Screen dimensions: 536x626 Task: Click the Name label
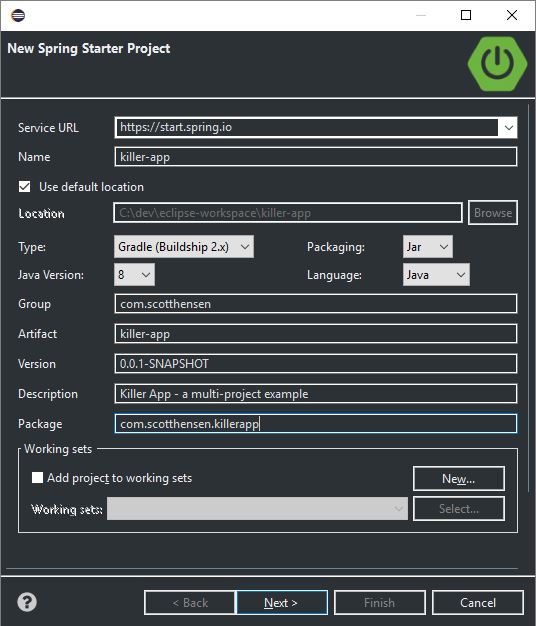tap(34, 157)
